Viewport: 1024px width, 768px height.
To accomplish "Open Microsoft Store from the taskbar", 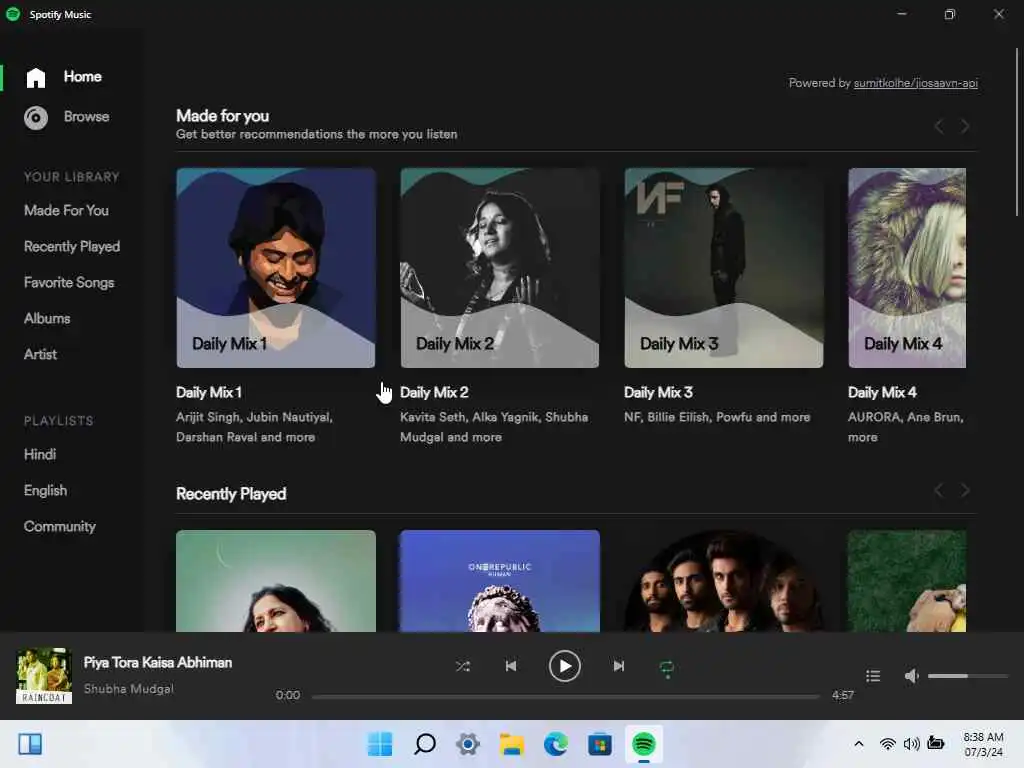I will tap(600, 744).
